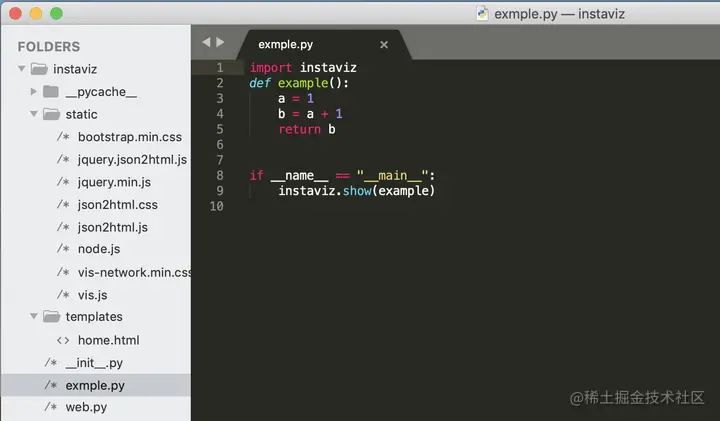720x421 pixels.
Task: Click the HTML icon beside home.html
Action: tap(63, 340)
